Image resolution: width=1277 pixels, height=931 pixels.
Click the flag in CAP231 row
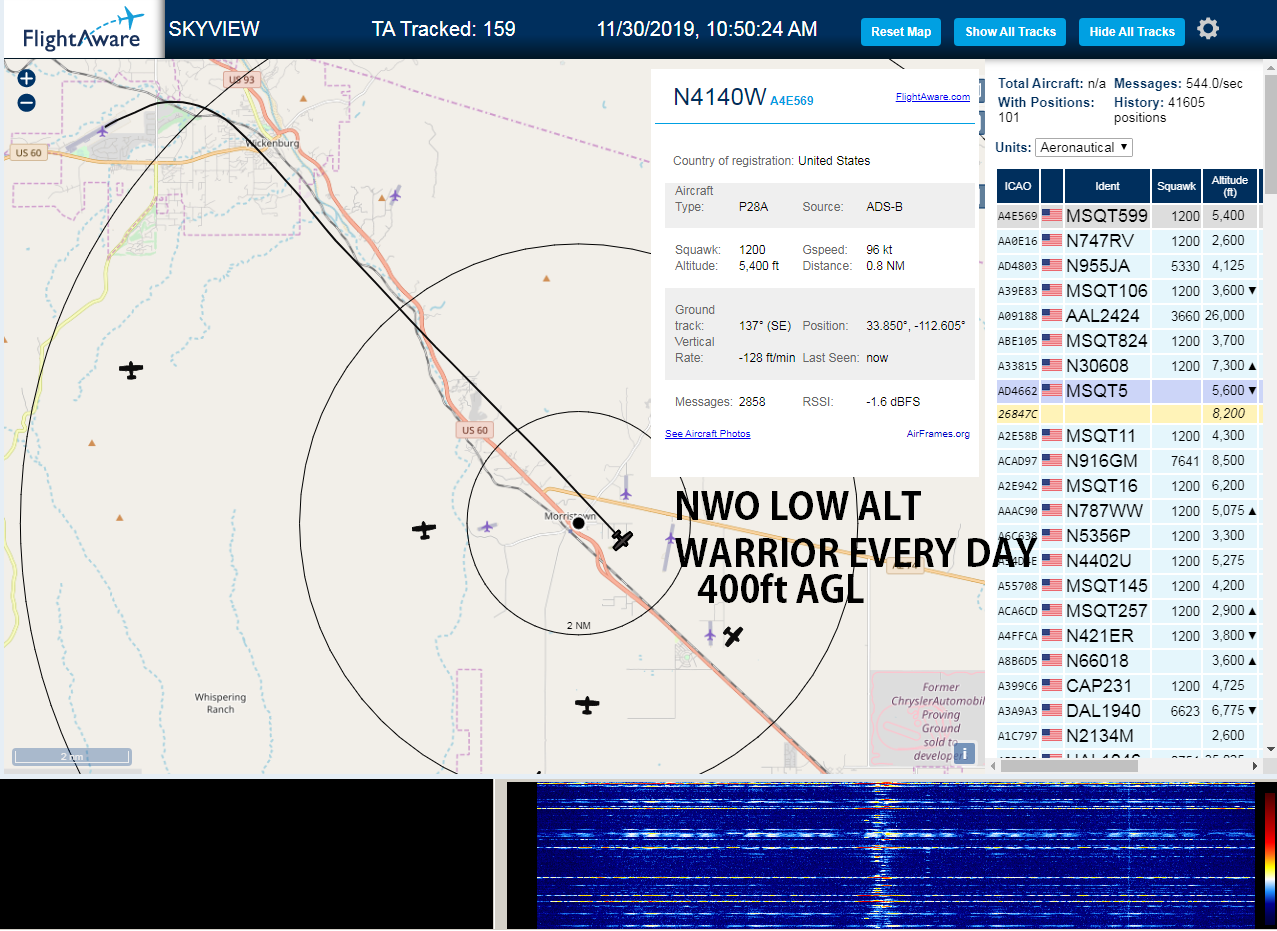1051,686
